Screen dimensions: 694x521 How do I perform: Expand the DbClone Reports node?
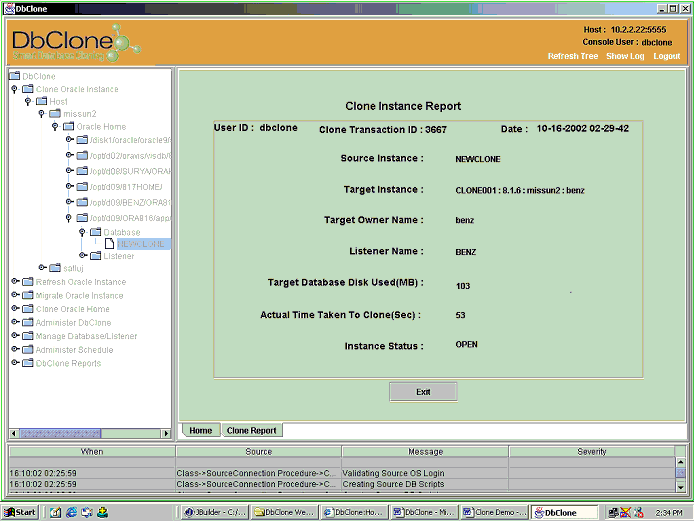click(15, 362)
